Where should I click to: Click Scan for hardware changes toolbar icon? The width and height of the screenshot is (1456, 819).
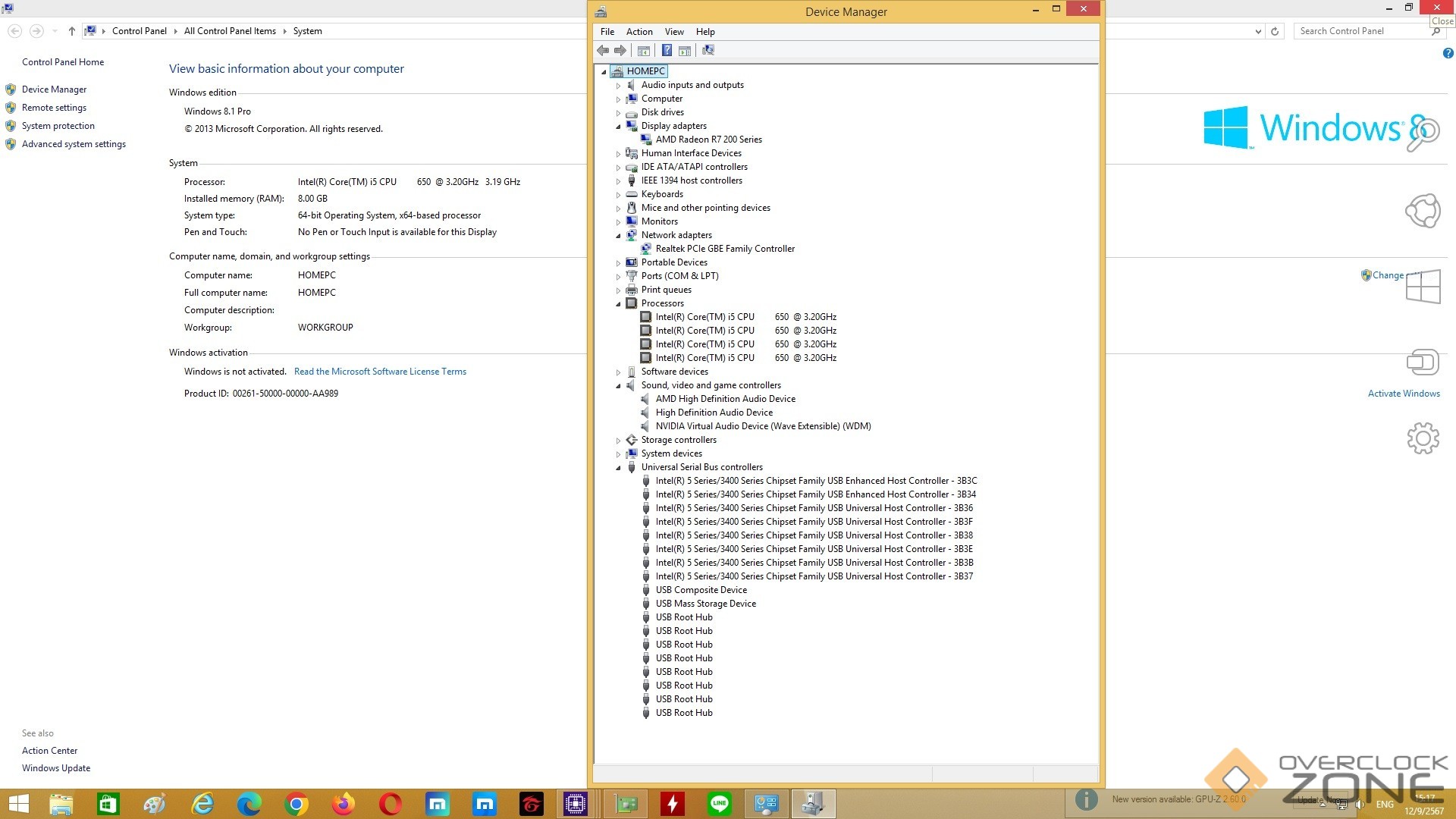click(x=708, y=50)
